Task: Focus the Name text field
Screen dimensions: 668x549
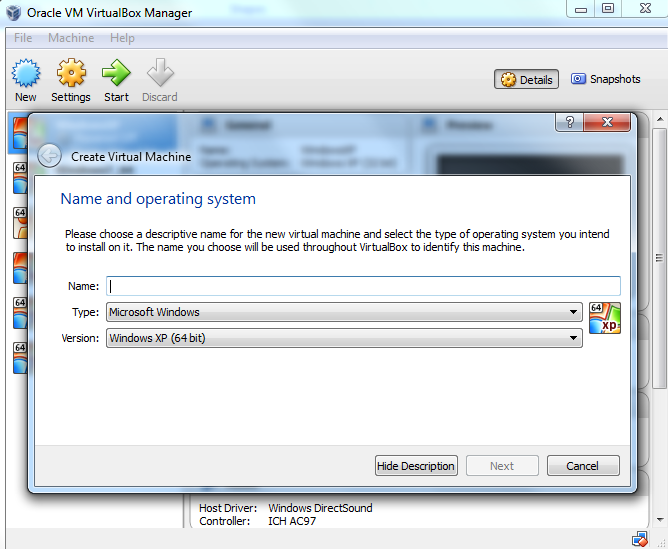Action: point(363,286)
